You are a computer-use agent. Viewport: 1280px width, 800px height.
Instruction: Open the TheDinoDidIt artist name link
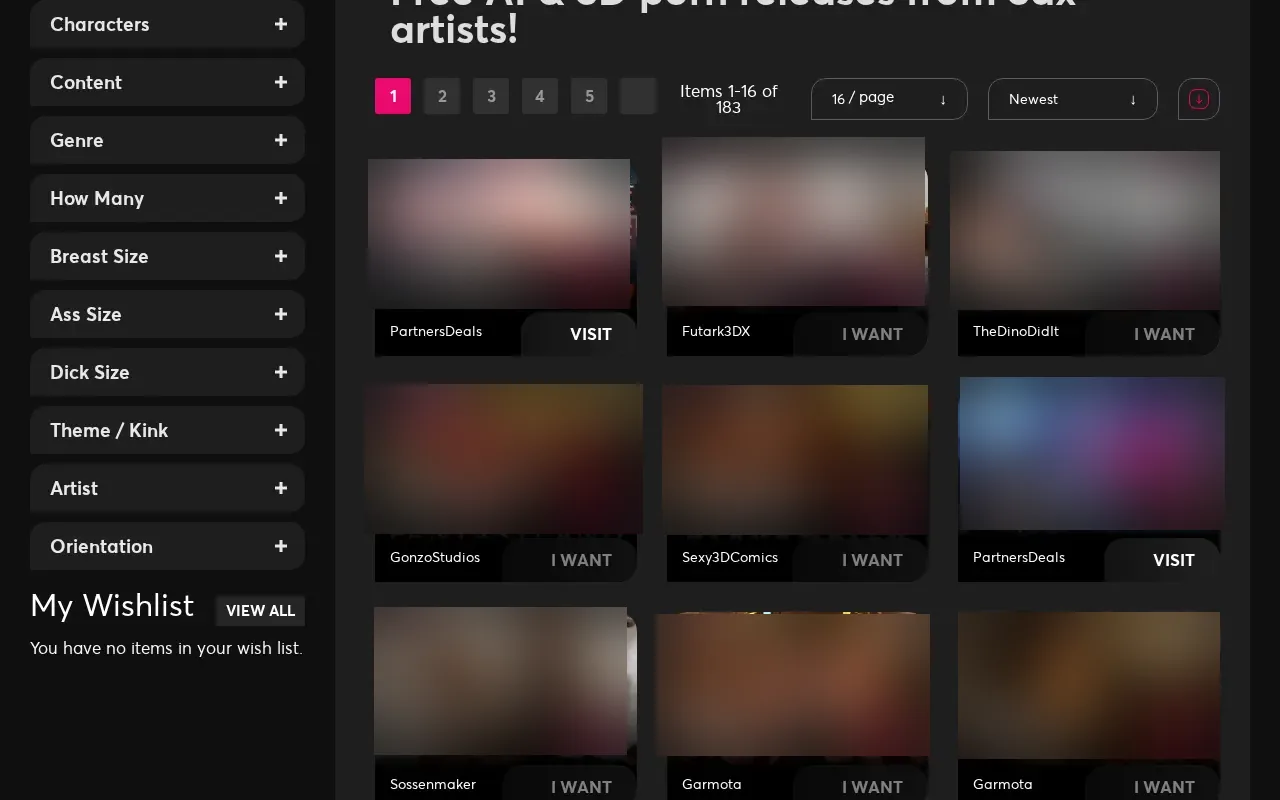[1016, 331]
